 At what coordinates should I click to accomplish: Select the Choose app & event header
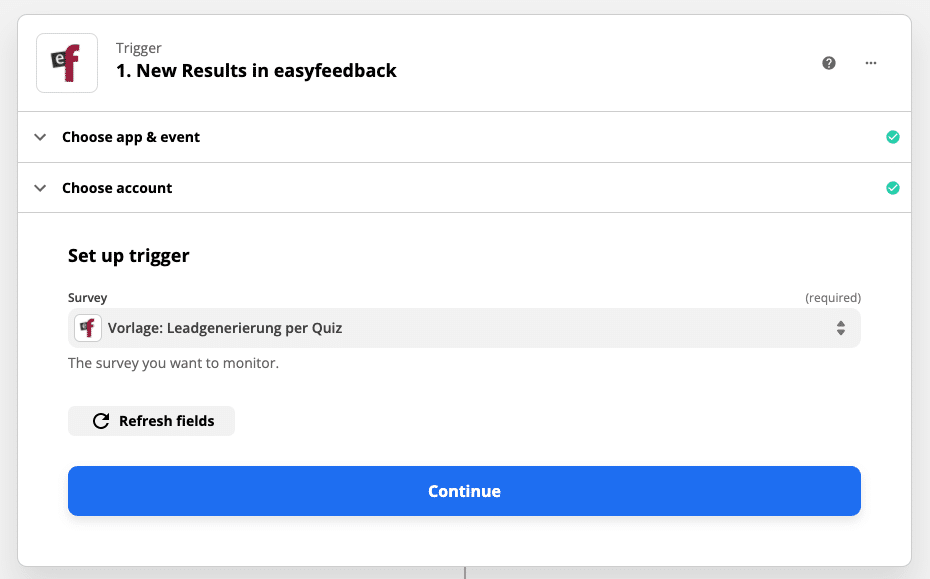click(131, 137)
